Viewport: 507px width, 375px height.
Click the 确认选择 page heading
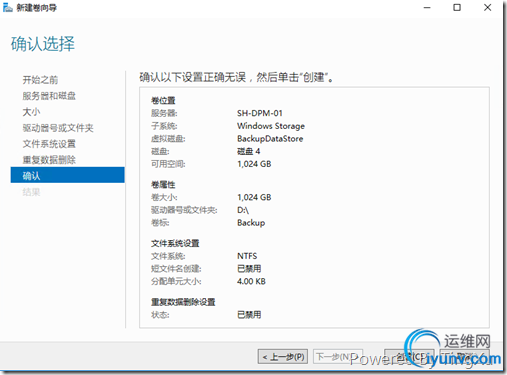[x=43, y=44]
